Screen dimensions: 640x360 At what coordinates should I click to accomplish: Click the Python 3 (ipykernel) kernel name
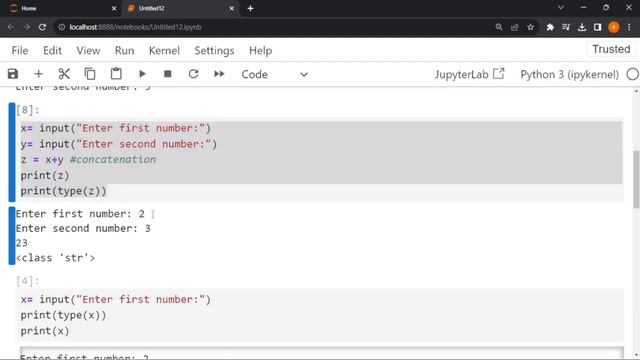pos(569,74)
